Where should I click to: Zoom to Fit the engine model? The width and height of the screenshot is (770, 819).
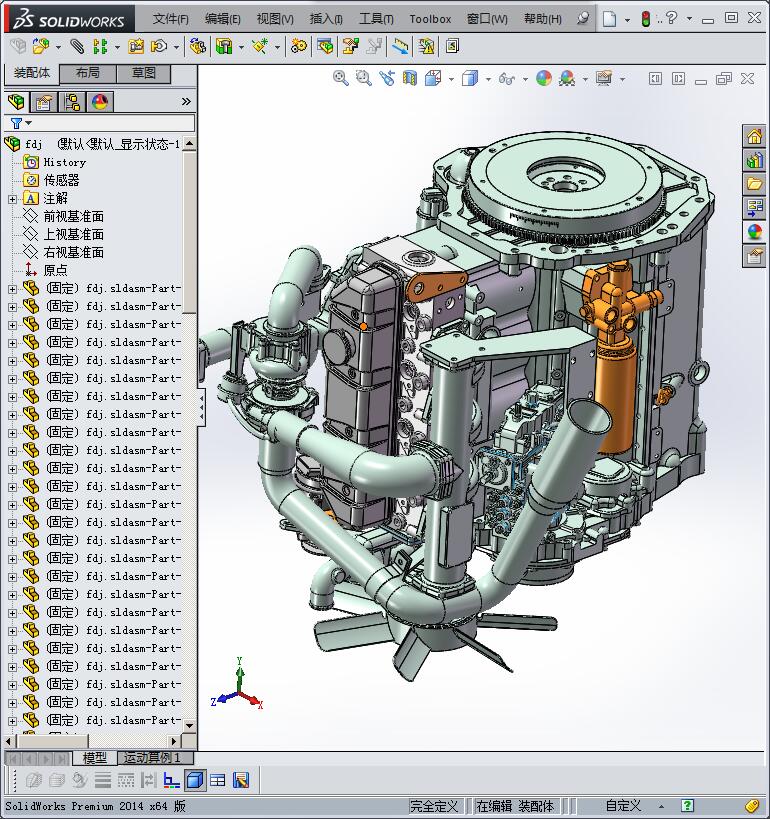pyautogui.click(x=341, y=78)
